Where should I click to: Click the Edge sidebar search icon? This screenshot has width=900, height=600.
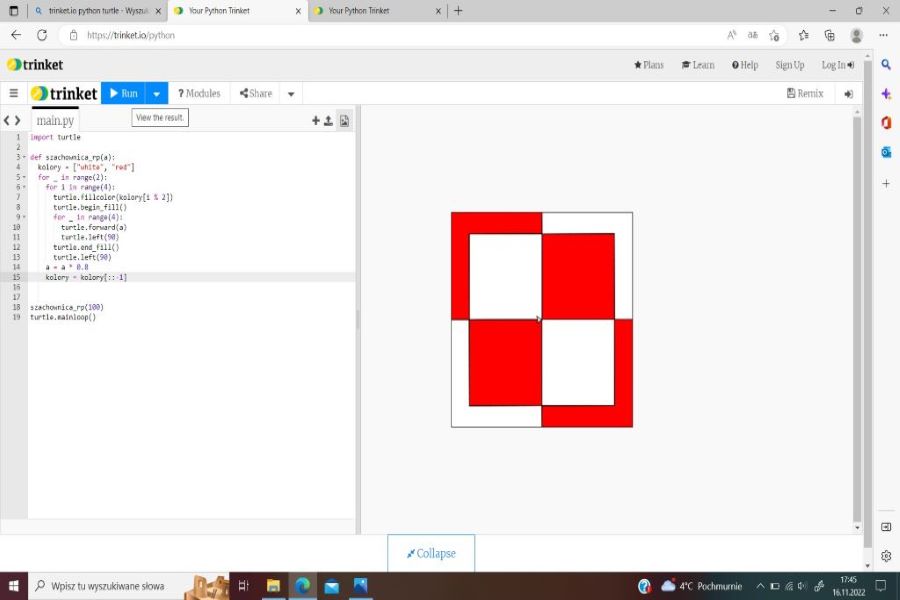[x=886, y=65]
